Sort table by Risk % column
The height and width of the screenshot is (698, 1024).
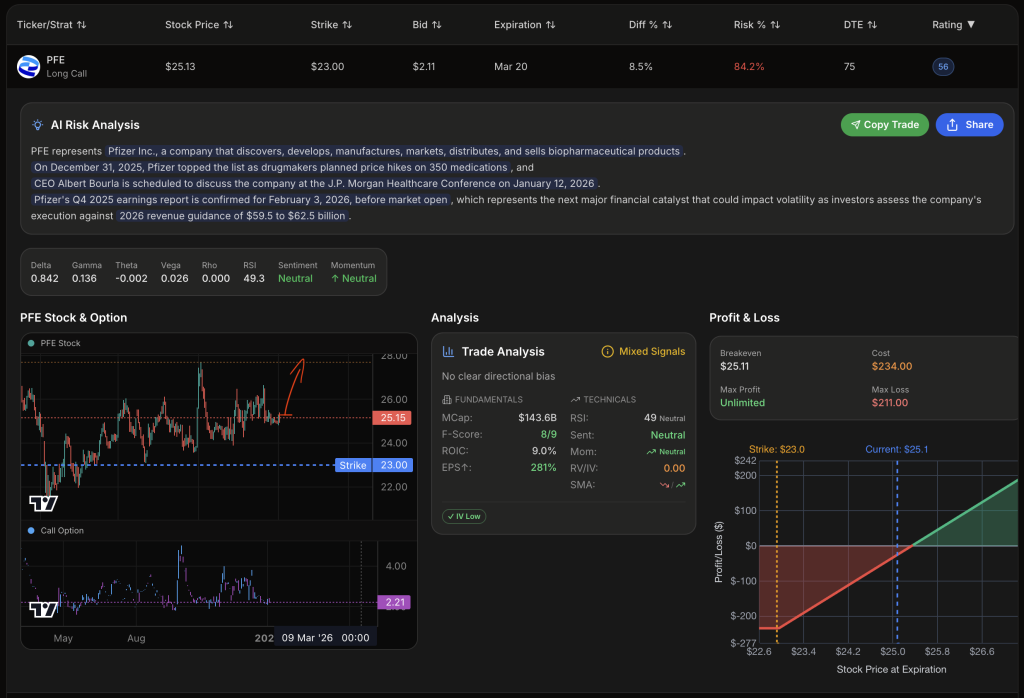[x=757, y=24]
